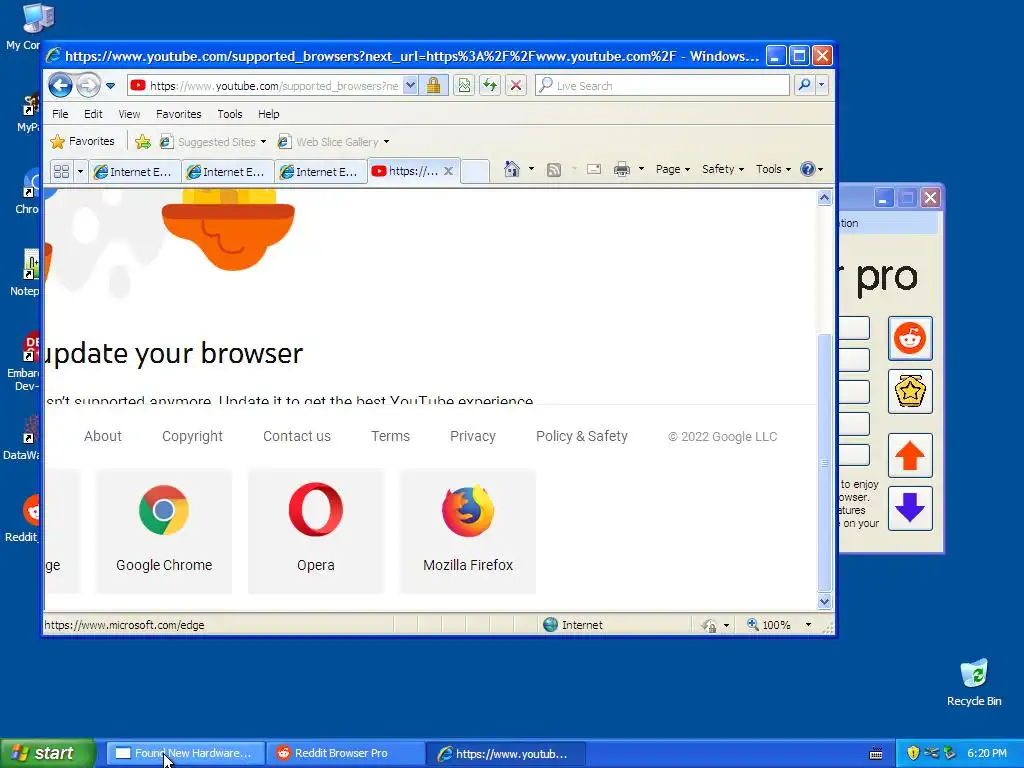The image size is (1024, 768).
Task: Open the search provider dropdown arrow
Action: point(822,85)
